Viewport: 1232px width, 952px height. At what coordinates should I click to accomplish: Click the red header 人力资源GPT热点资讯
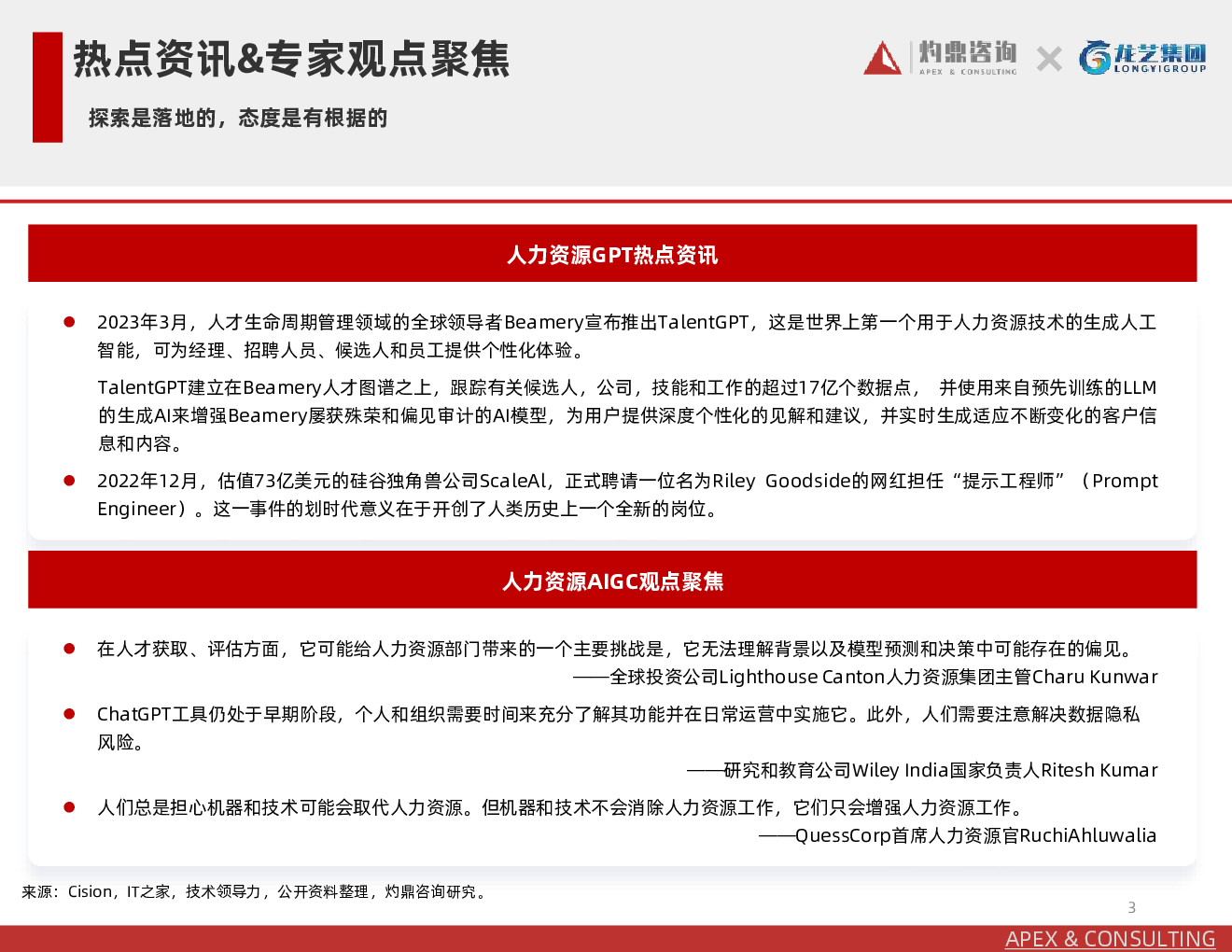pyautogui.click(x=612, y=254)
